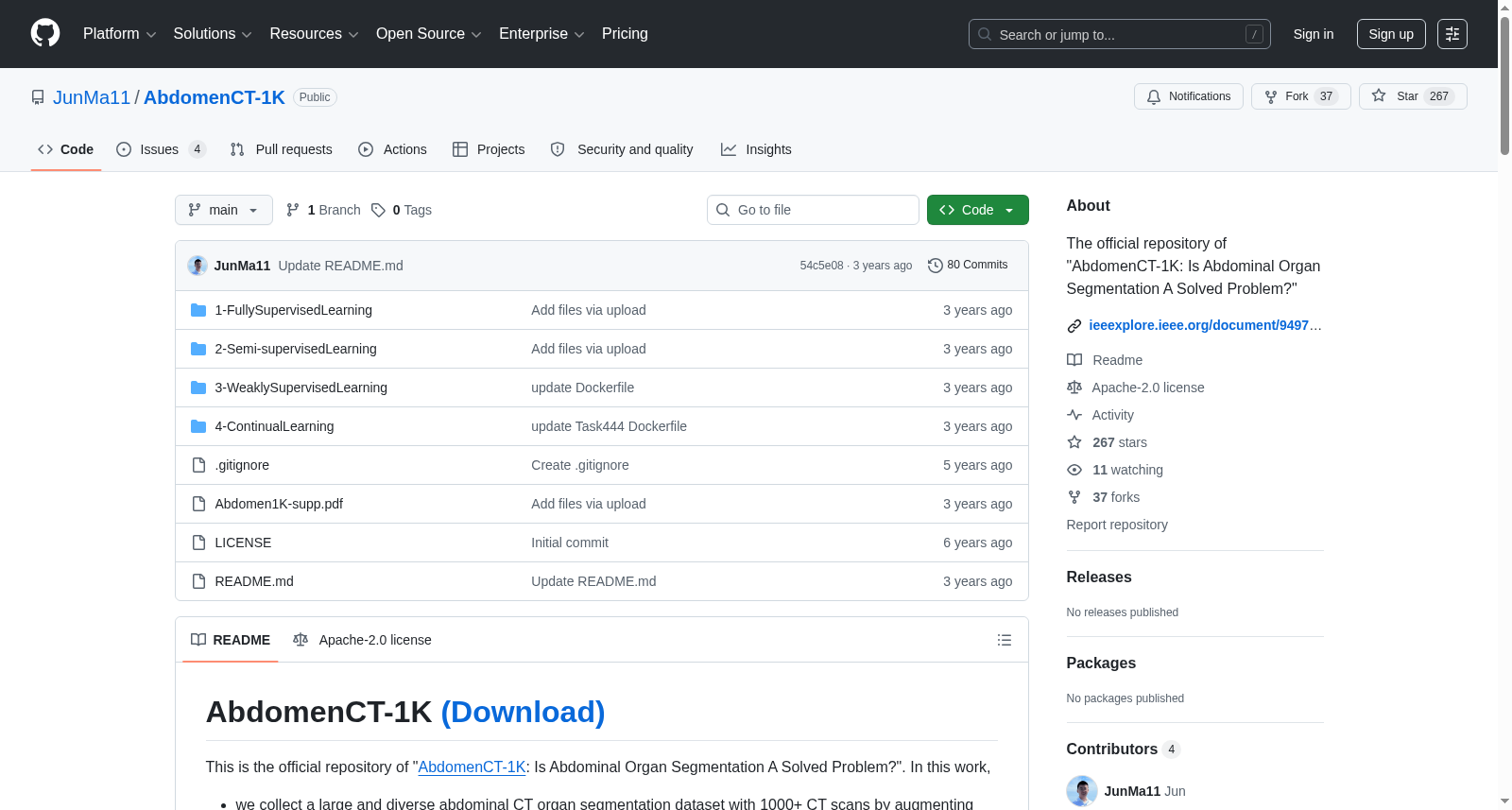Switch to the Issues tab
This screenshot has height=810, width=1512.
161,149
